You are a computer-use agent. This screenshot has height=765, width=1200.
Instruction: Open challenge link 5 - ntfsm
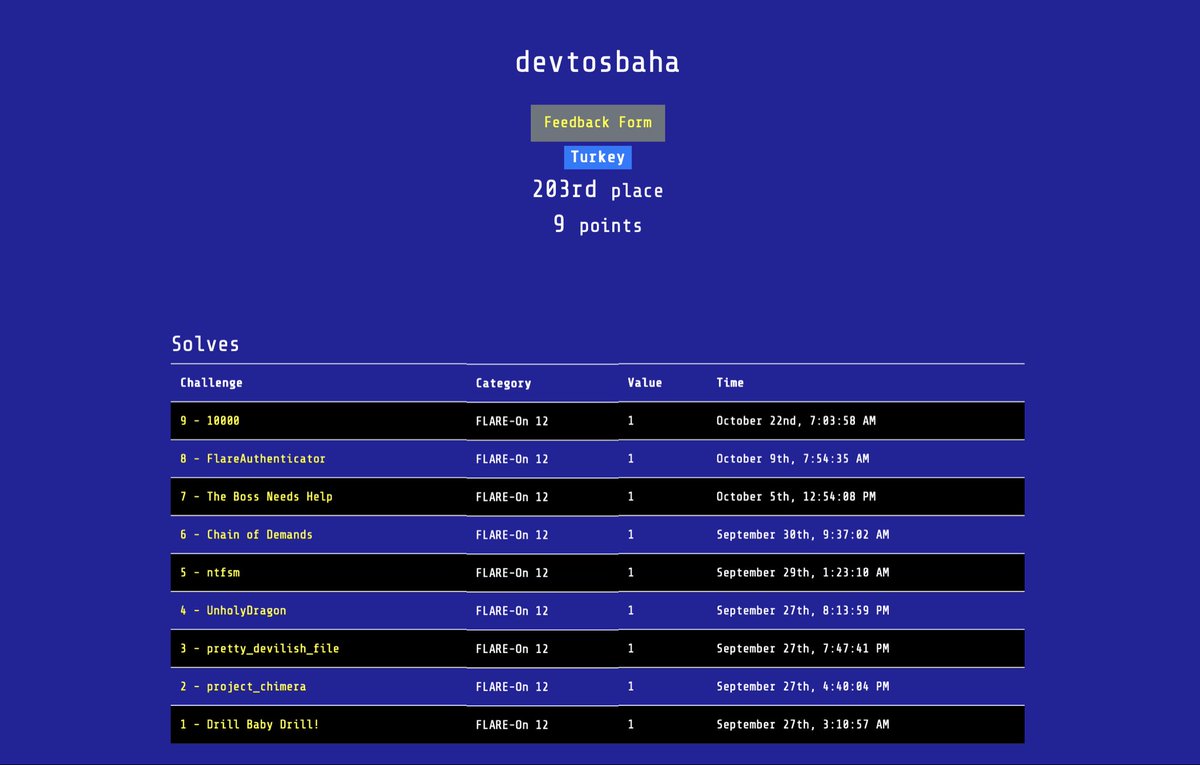pos(210,573)
